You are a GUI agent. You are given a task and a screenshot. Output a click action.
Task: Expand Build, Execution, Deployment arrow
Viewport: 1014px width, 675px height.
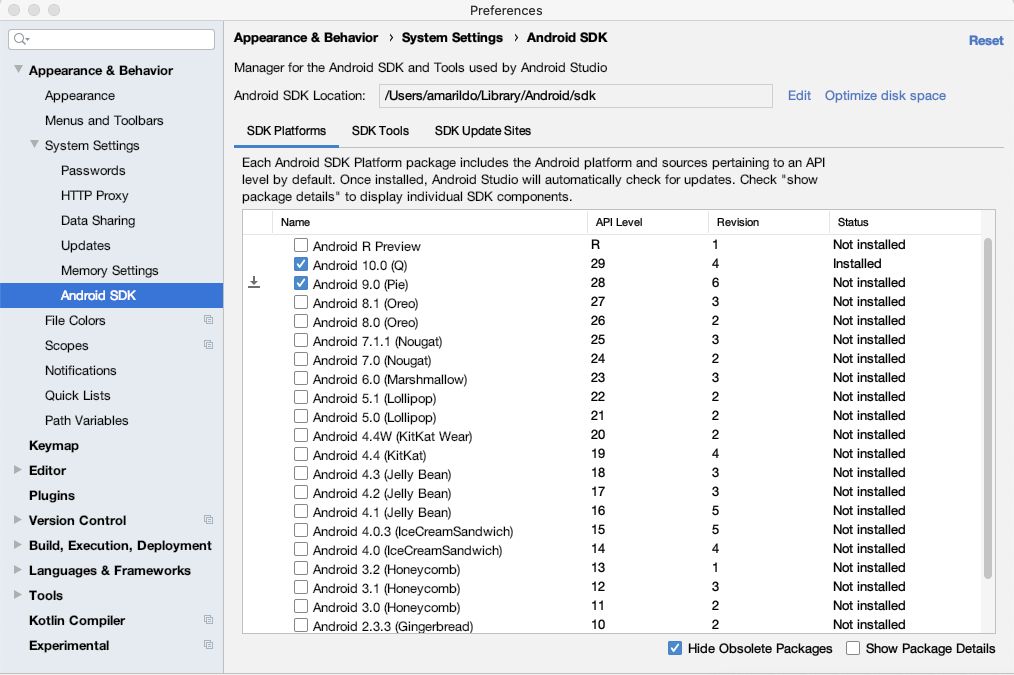click(x=18, y=545)
